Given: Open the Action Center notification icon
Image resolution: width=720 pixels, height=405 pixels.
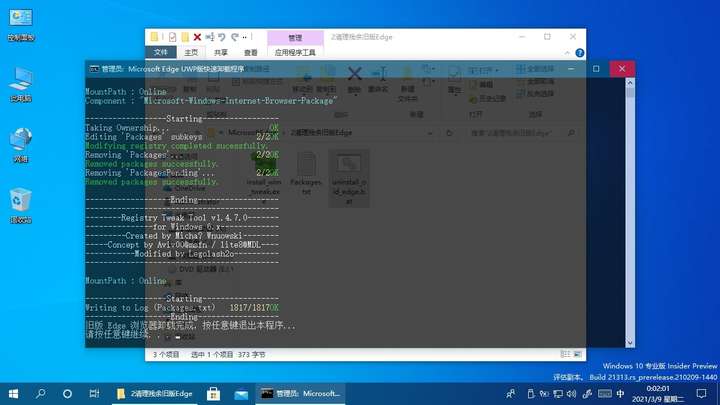Looking at the screenshot, I should 701,394.
